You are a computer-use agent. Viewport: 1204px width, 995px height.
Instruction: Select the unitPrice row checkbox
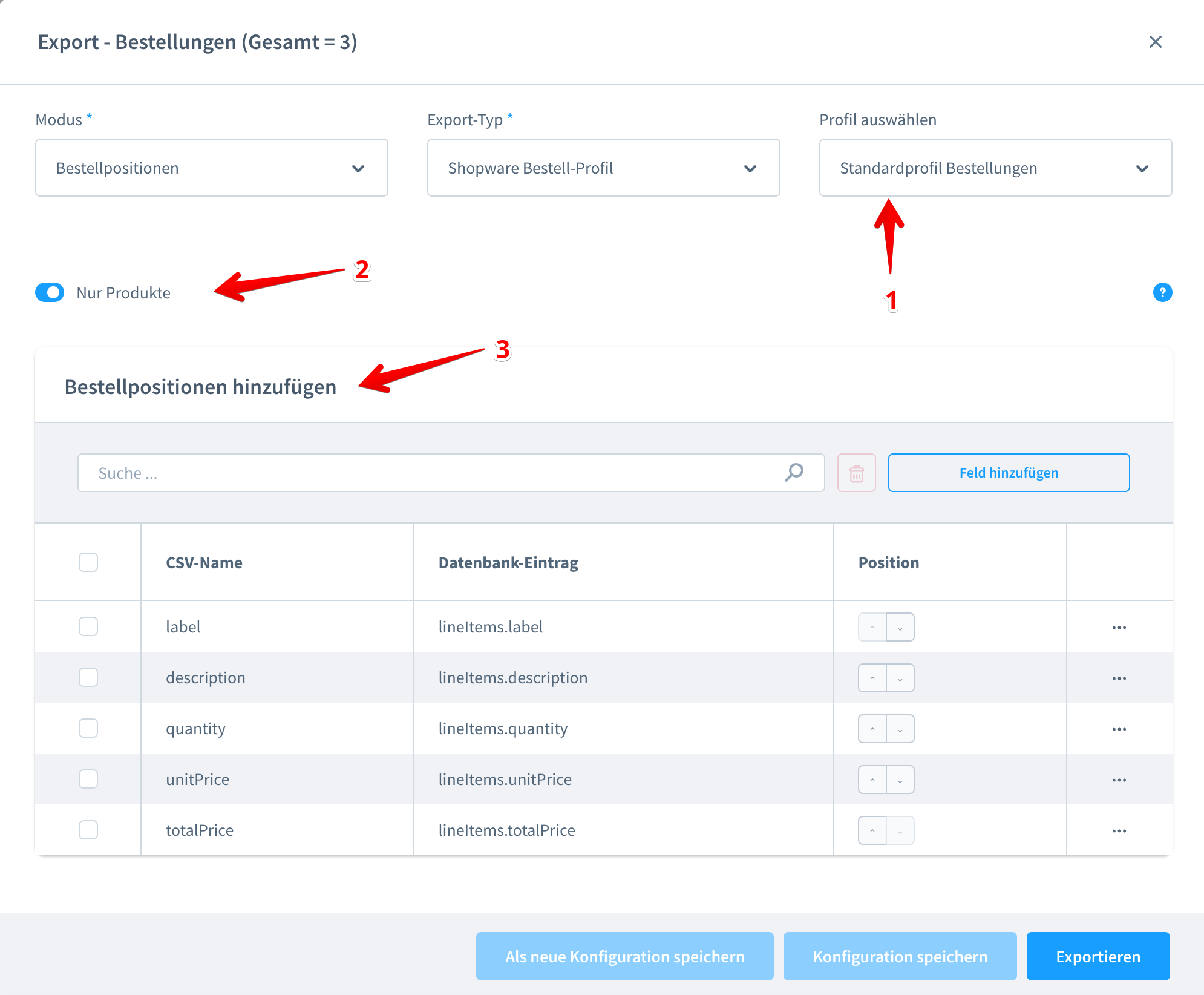tap(88, 779)
